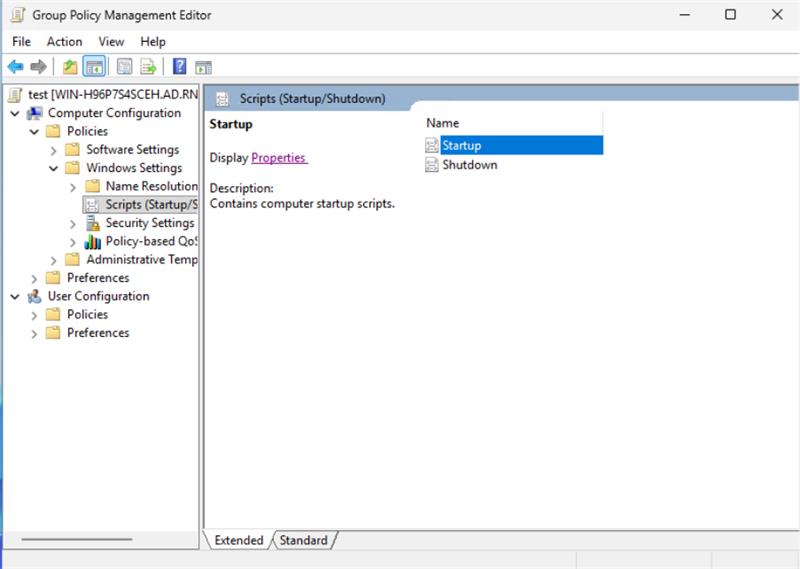800x569 pixels.
Task: Collapse the Computer Configuration tree node
Action: tap(15, 113)
